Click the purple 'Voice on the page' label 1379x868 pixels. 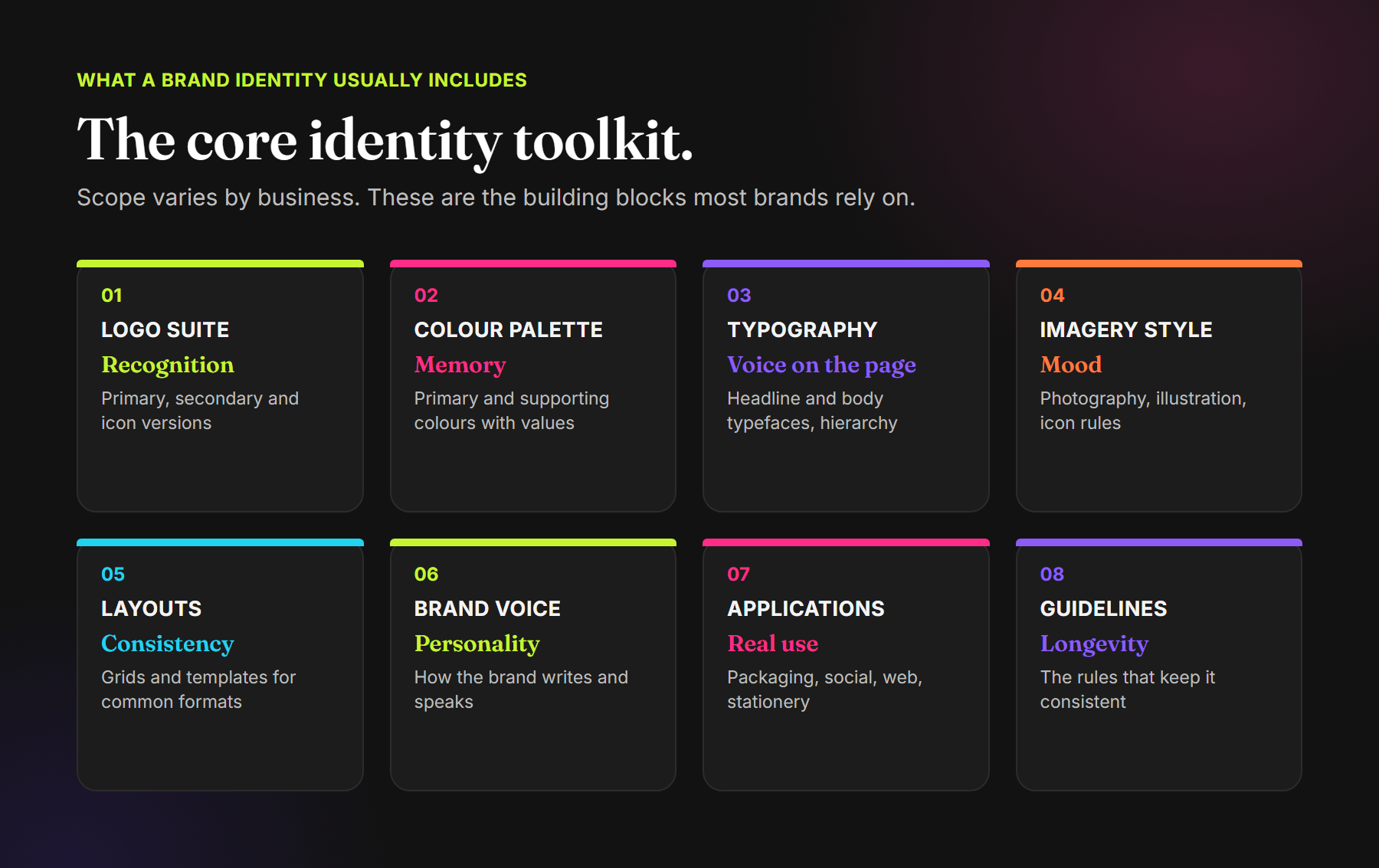click(821, 365)
